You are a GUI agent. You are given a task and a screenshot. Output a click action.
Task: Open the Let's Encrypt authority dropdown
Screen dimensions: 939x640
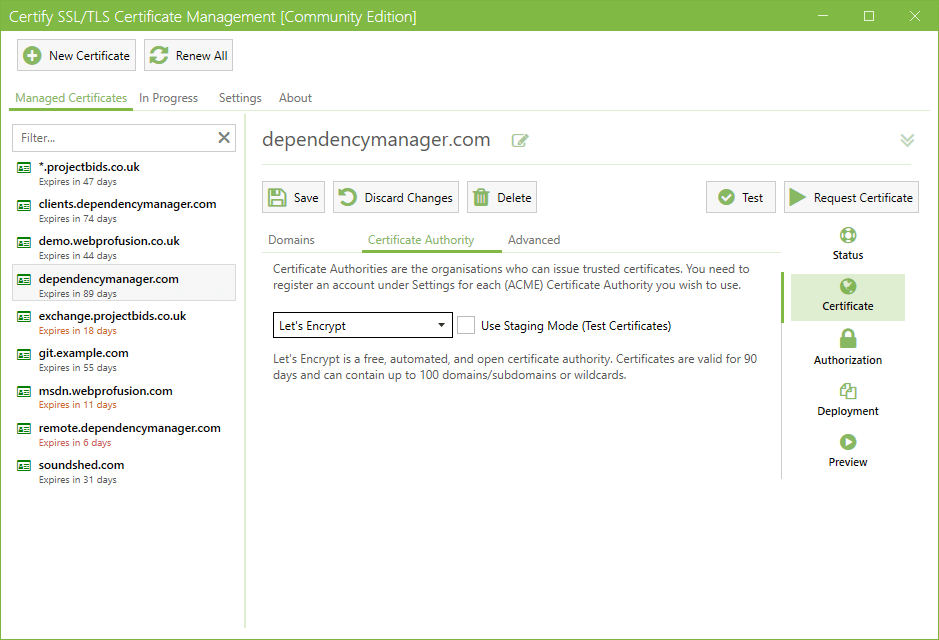pos(362,325)
